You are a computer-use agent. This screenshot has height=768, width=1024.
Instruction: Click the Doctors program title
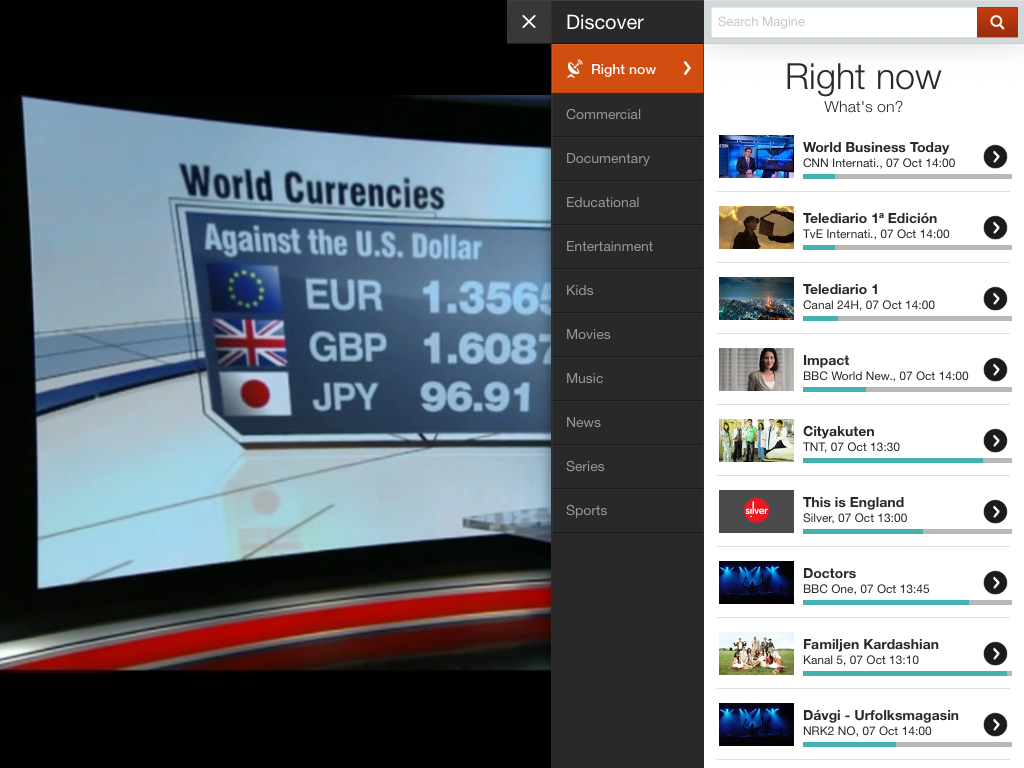point(829,573)
